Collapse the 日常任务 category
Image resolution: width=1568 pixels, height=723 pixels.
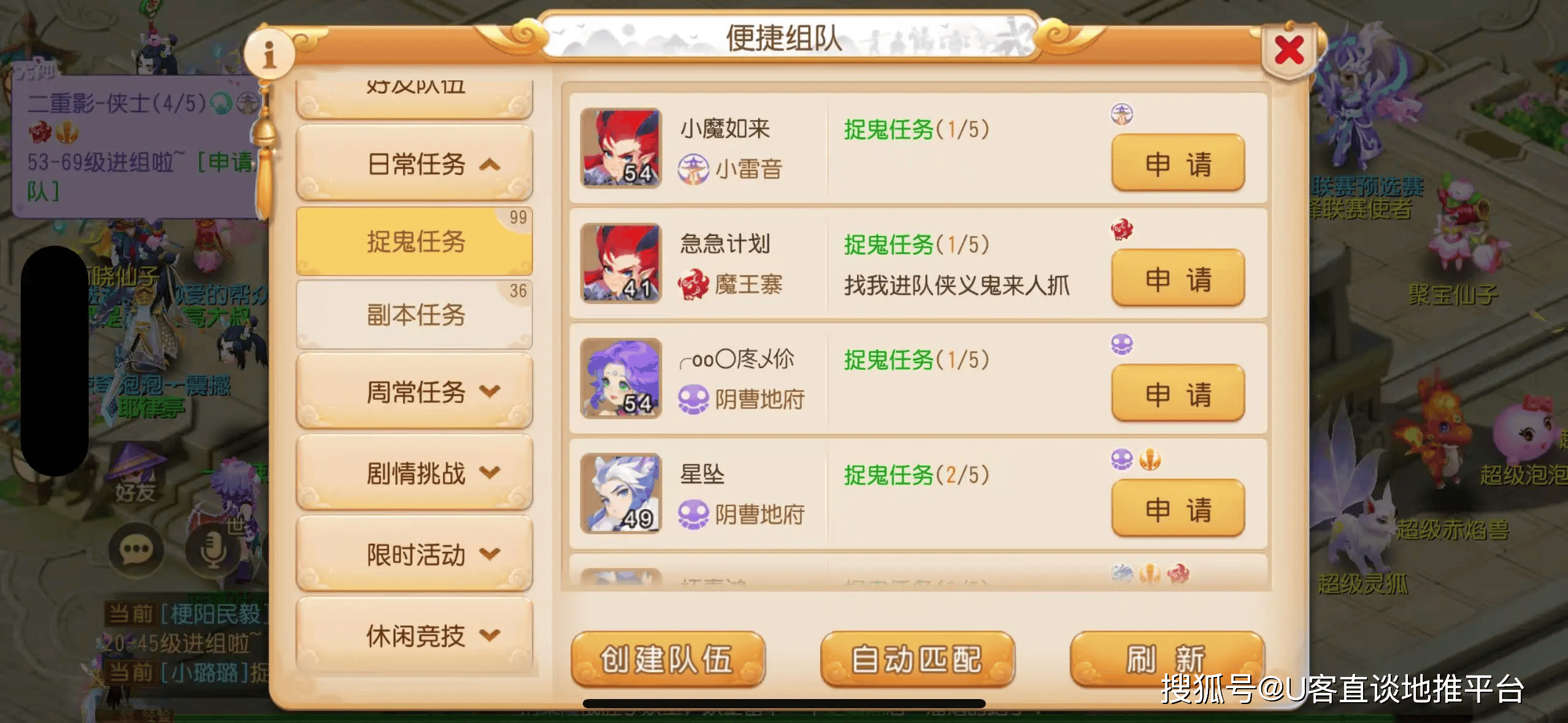[x=415, y=164]
